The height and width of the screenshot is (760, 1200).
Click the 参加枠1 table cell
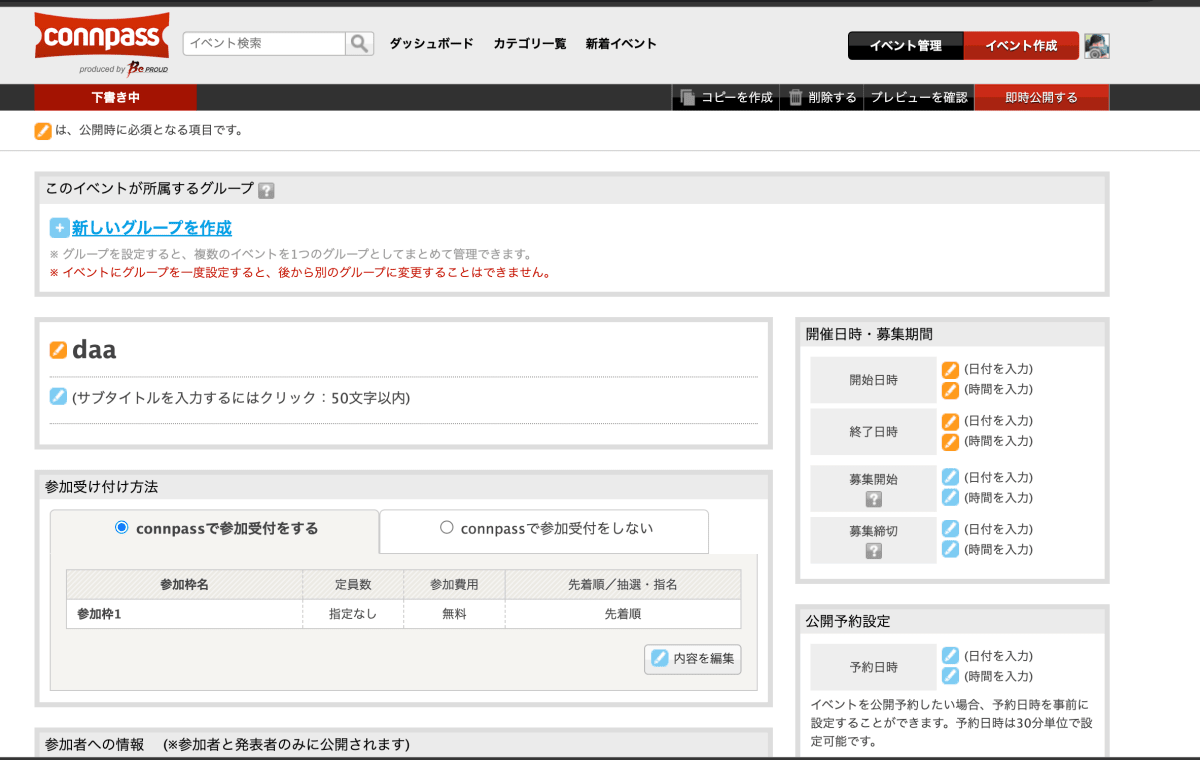click(185, 614)
